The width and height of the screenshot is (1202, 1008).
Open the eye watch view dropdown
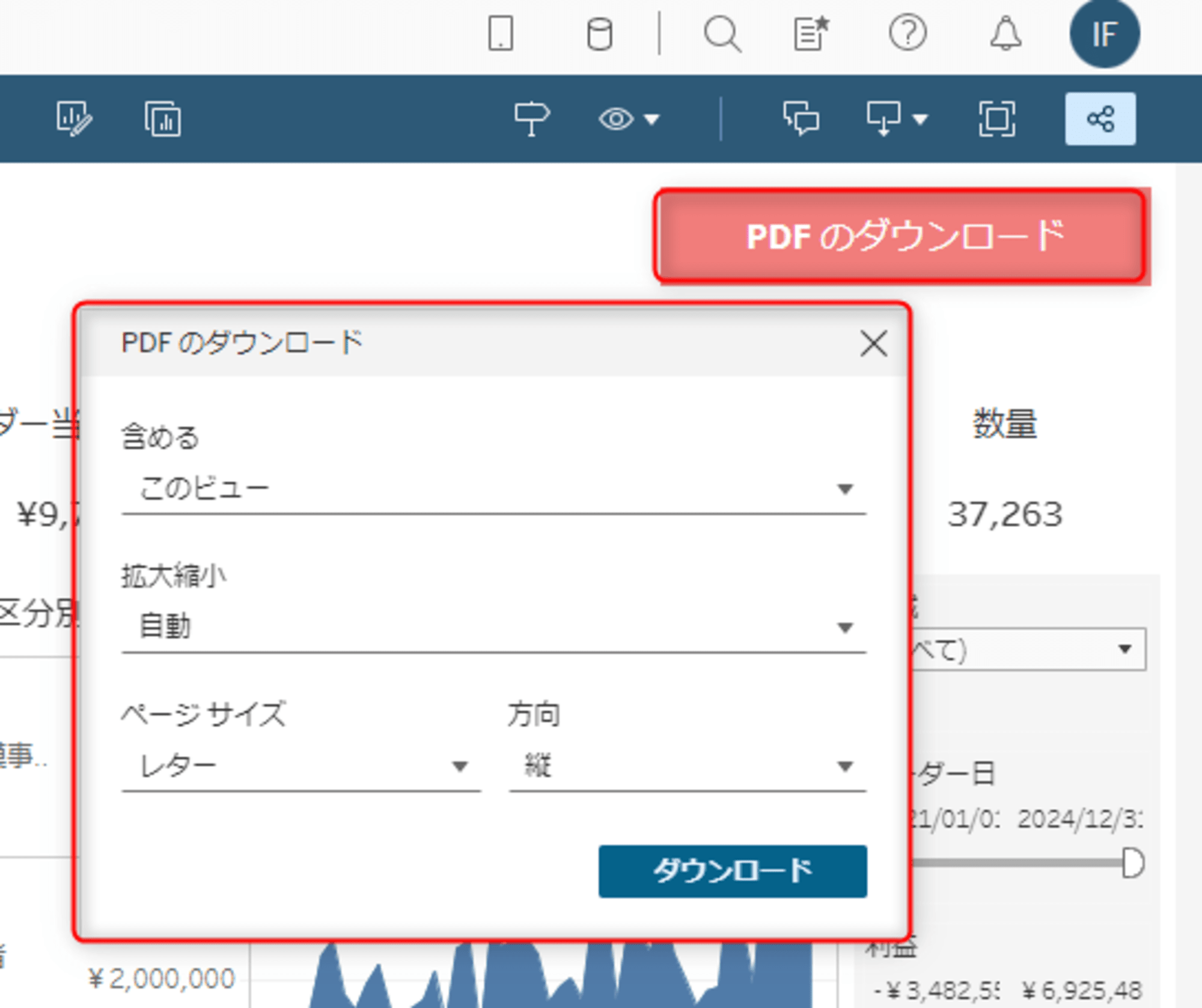coord(629,119)
